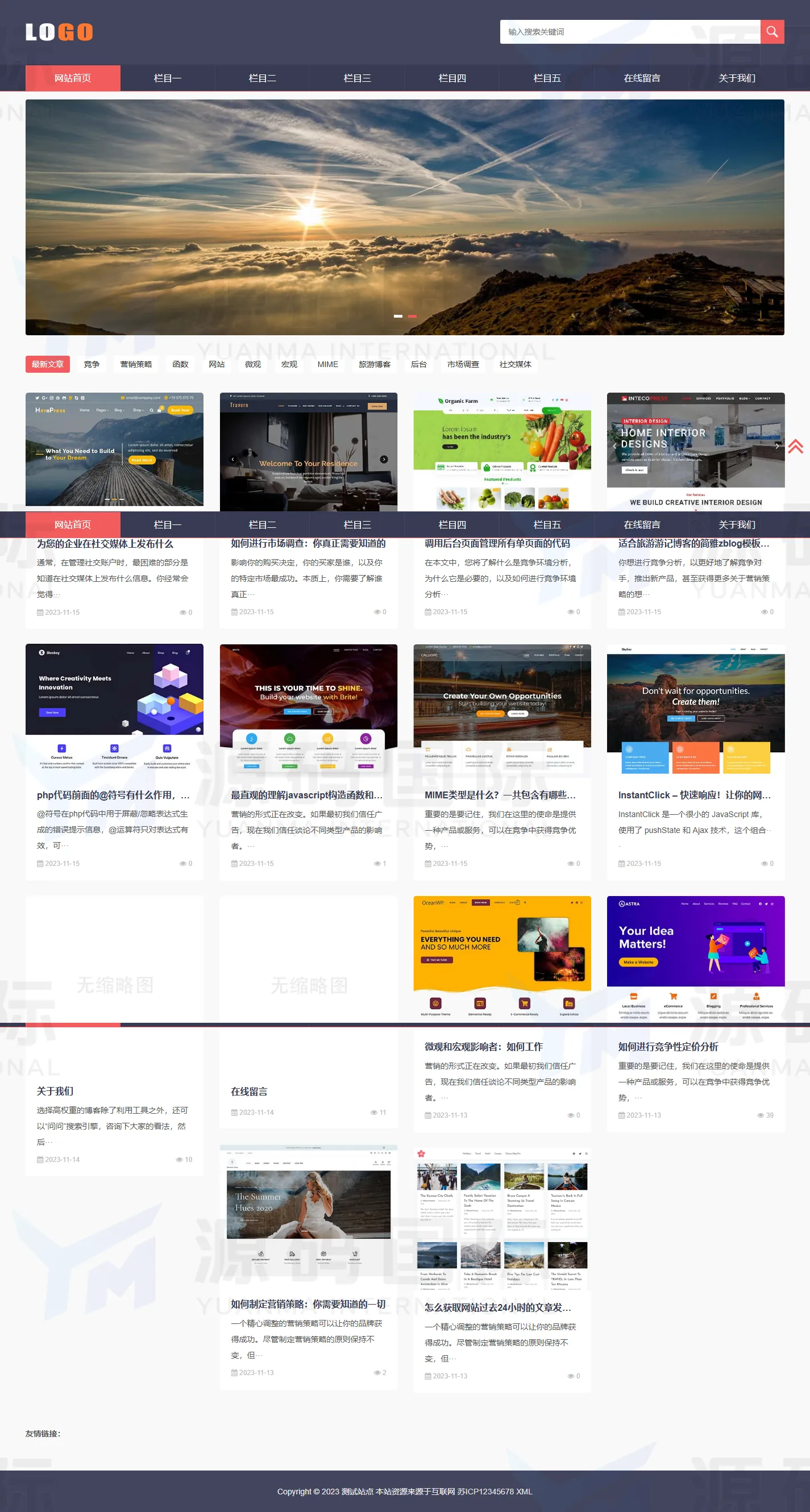Select the first carousel slide indicator
810x1512 pixels.
pos(398,316)
